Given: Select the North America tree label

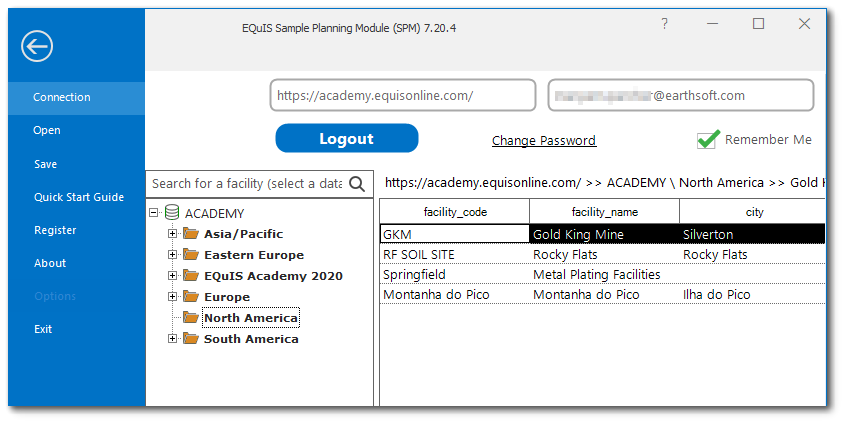Looking at the screenshot, I should point(251,318).
